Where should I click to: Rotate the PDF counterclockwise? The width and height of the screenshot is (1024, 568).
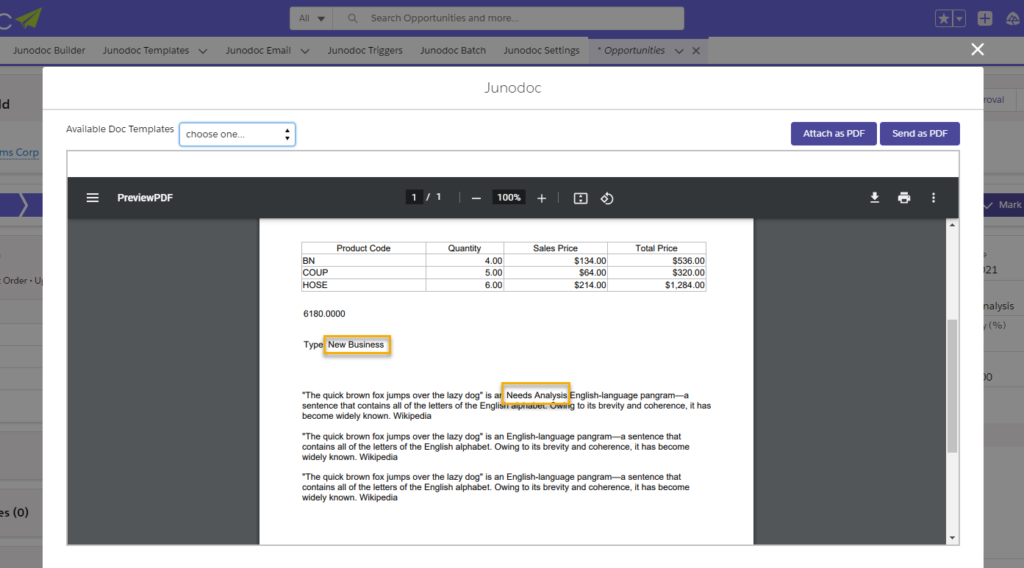tap(607, 198)
